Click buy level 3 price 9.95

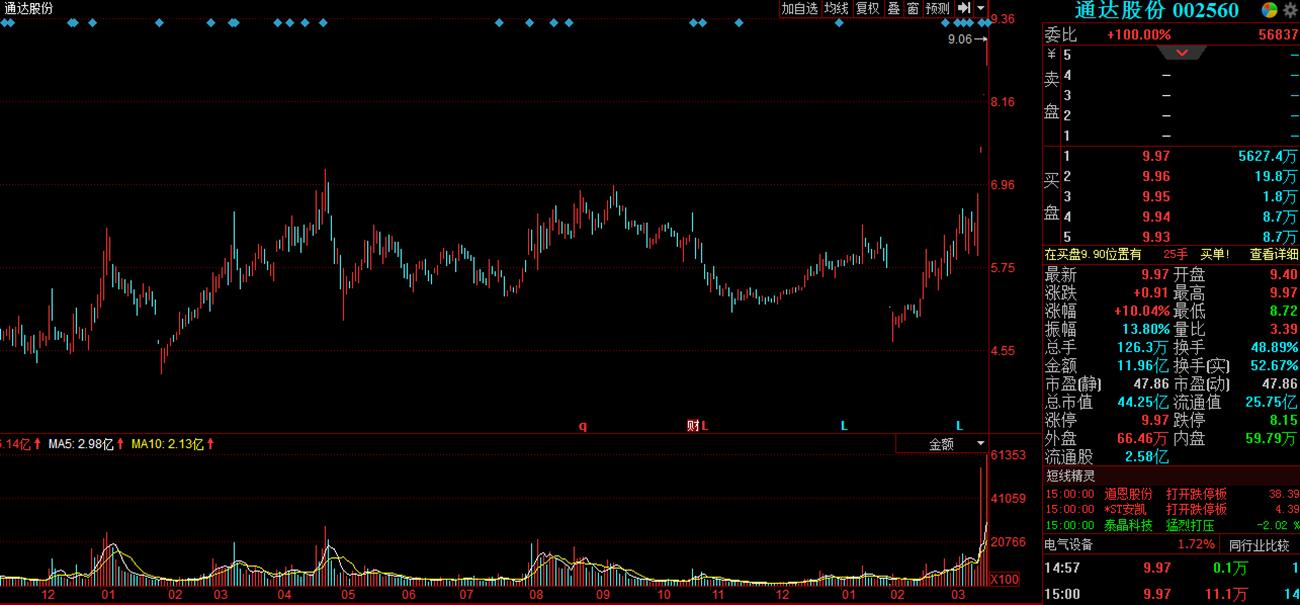(1155, 197)
